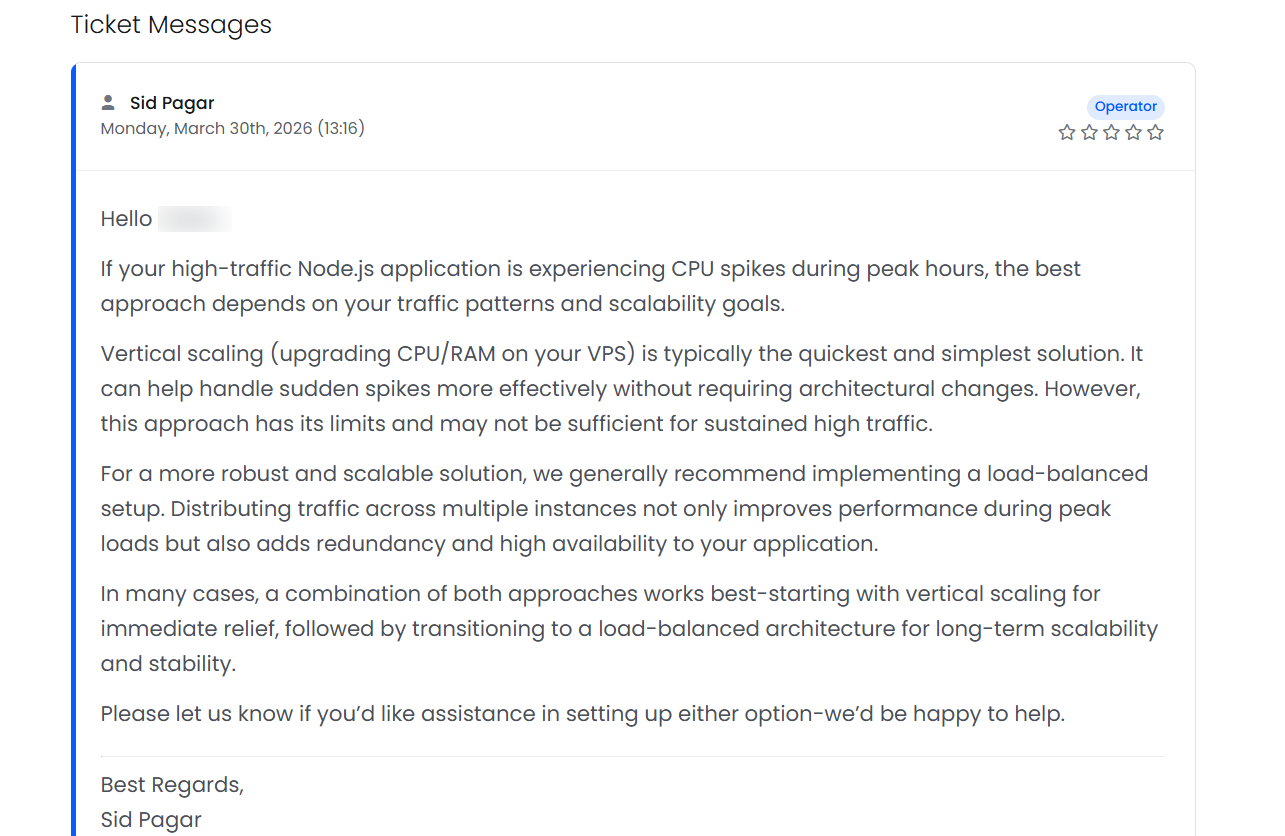Click the Ticket Messages heading
The width and height of the screenshot is (1285, 836).
pyautogui.click(x=171, y=24)
